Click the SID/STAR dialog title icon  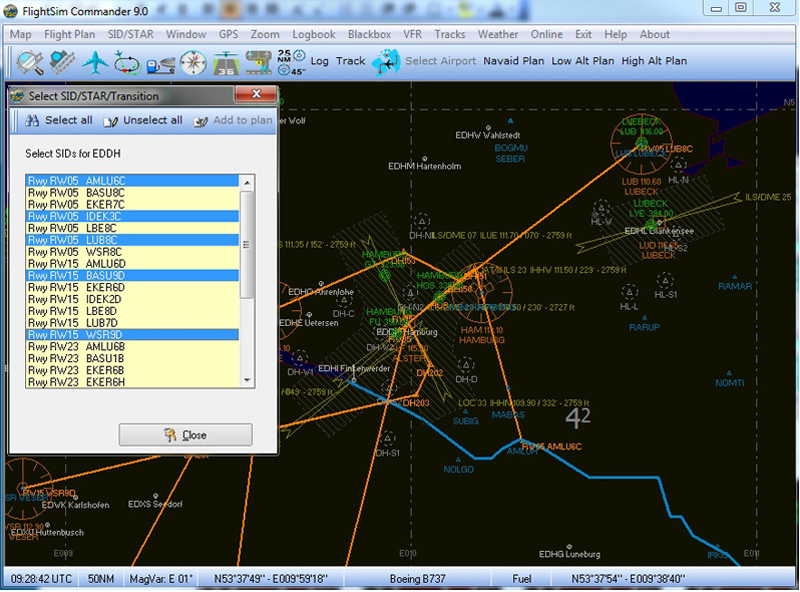(17, 95)
